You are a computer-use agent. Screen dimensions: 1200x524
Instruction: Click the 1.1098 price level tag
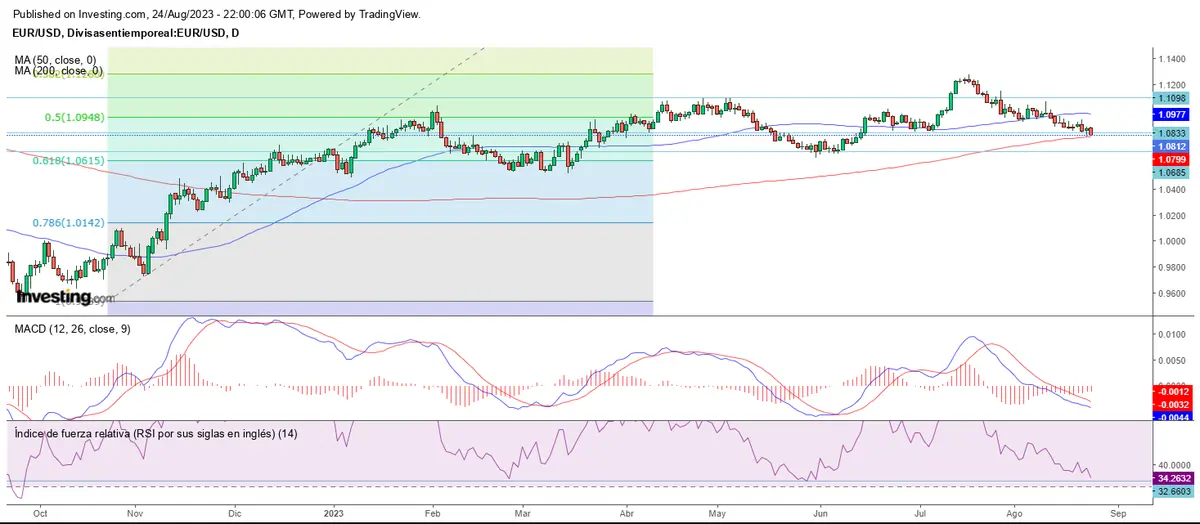[x=1172, y=98]
